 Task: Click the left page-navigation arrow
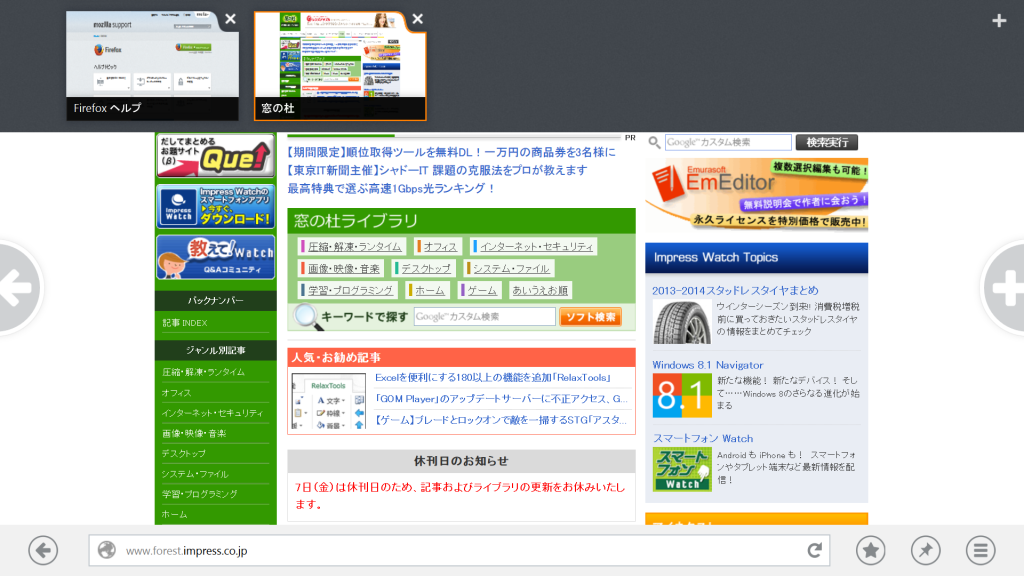click(14, 290)
